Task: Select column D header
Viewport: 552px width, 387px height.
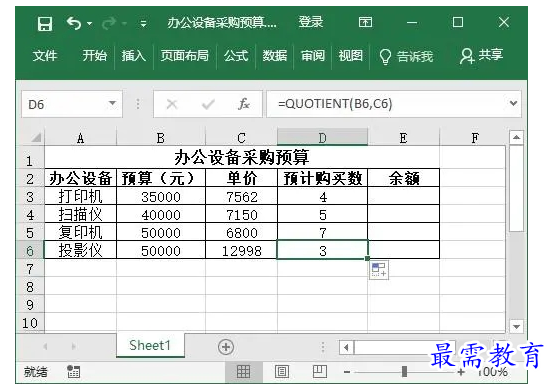Action: point(322,138)
